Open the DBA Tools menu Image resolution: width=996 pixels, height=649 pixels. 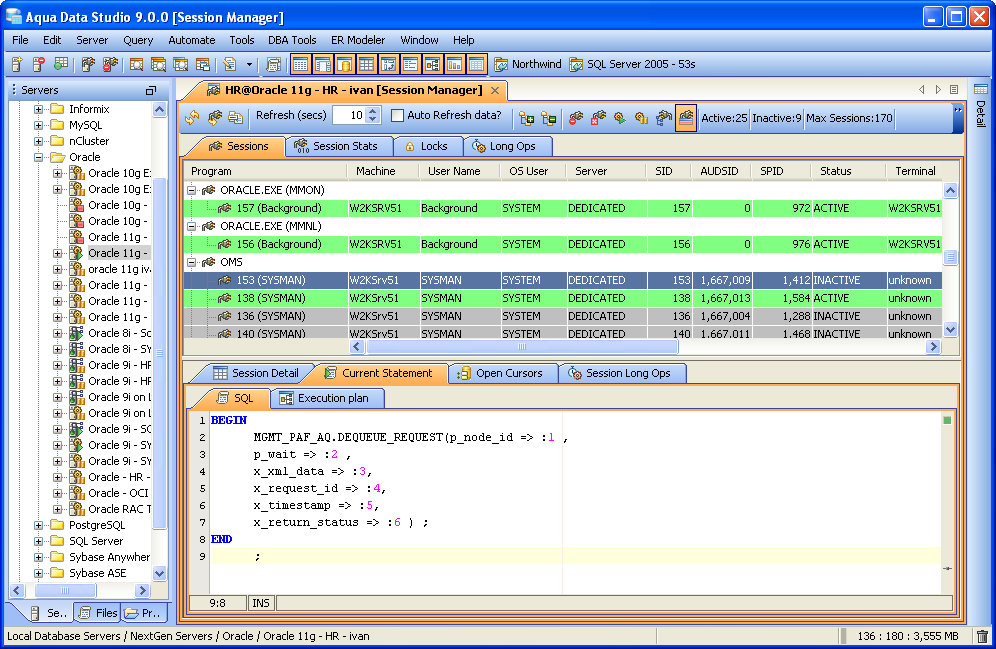coord(292,40)
